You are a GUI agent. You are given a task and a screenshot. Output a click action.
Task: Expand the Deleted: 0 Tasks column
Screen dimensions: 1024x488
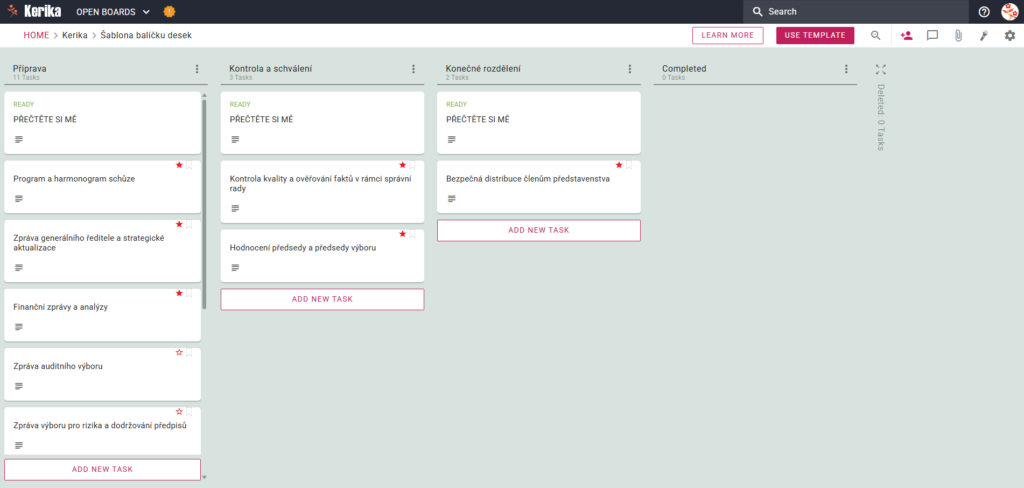pyautogui.click(x=880, y=118)
